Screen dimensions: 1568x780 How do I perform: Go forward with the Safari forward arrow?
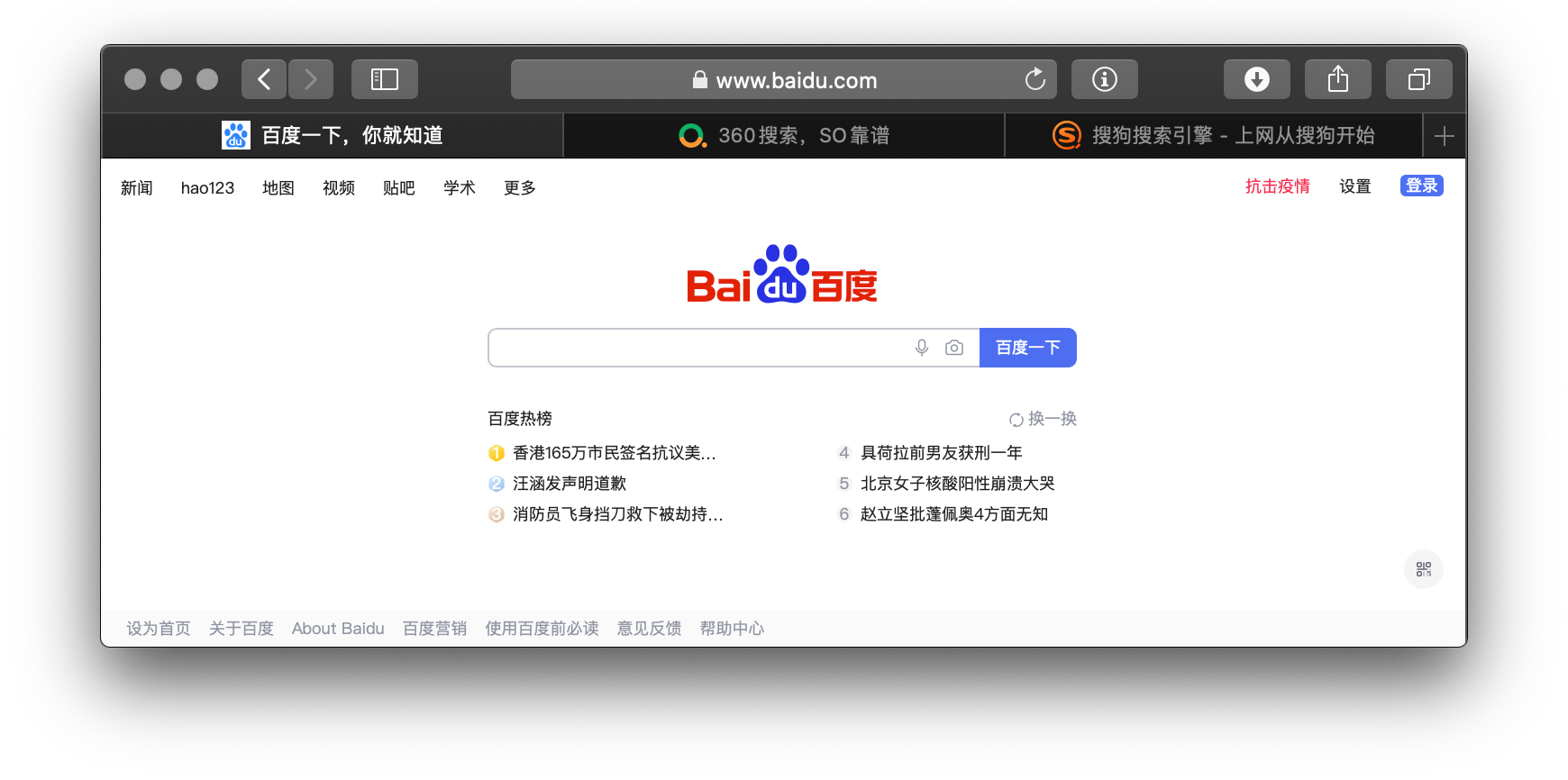click(311, 79)
